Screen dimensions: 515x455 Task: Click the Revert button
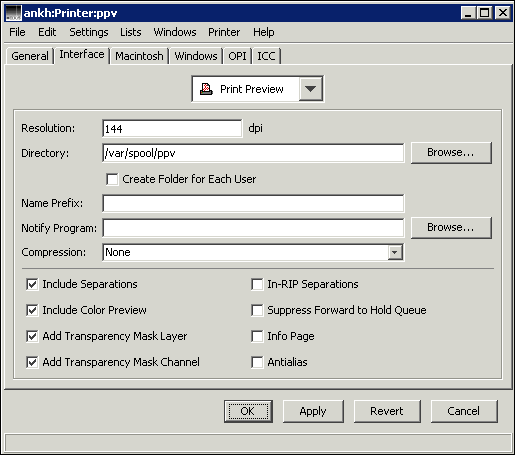[387, 411]
